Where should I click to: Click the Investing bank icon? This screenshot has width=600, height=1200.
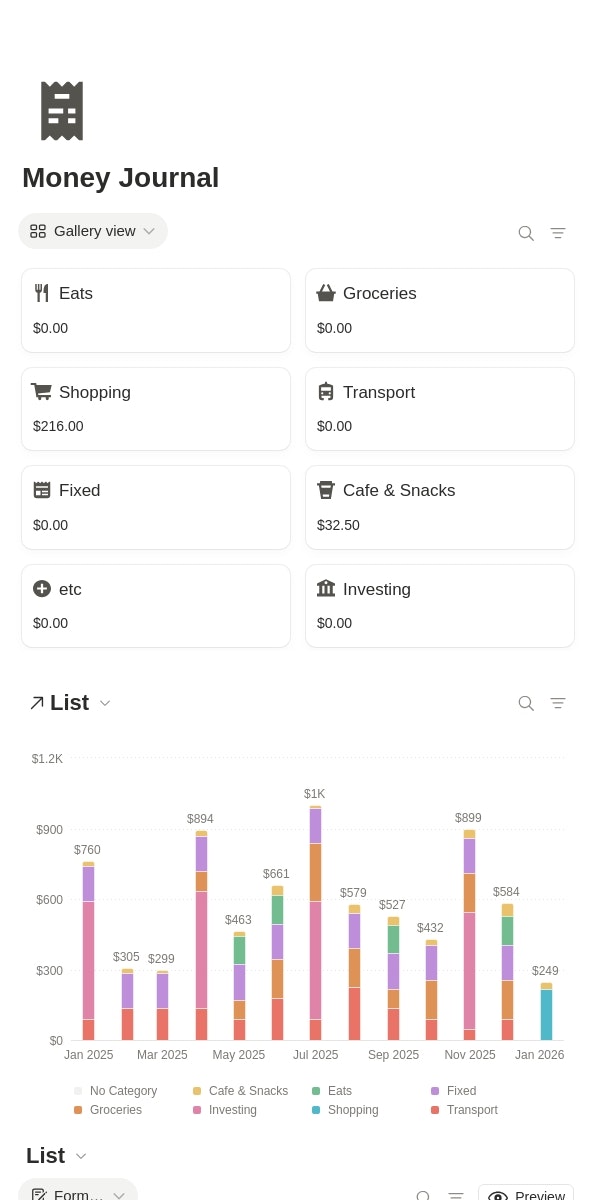click(x=326, y=589)
